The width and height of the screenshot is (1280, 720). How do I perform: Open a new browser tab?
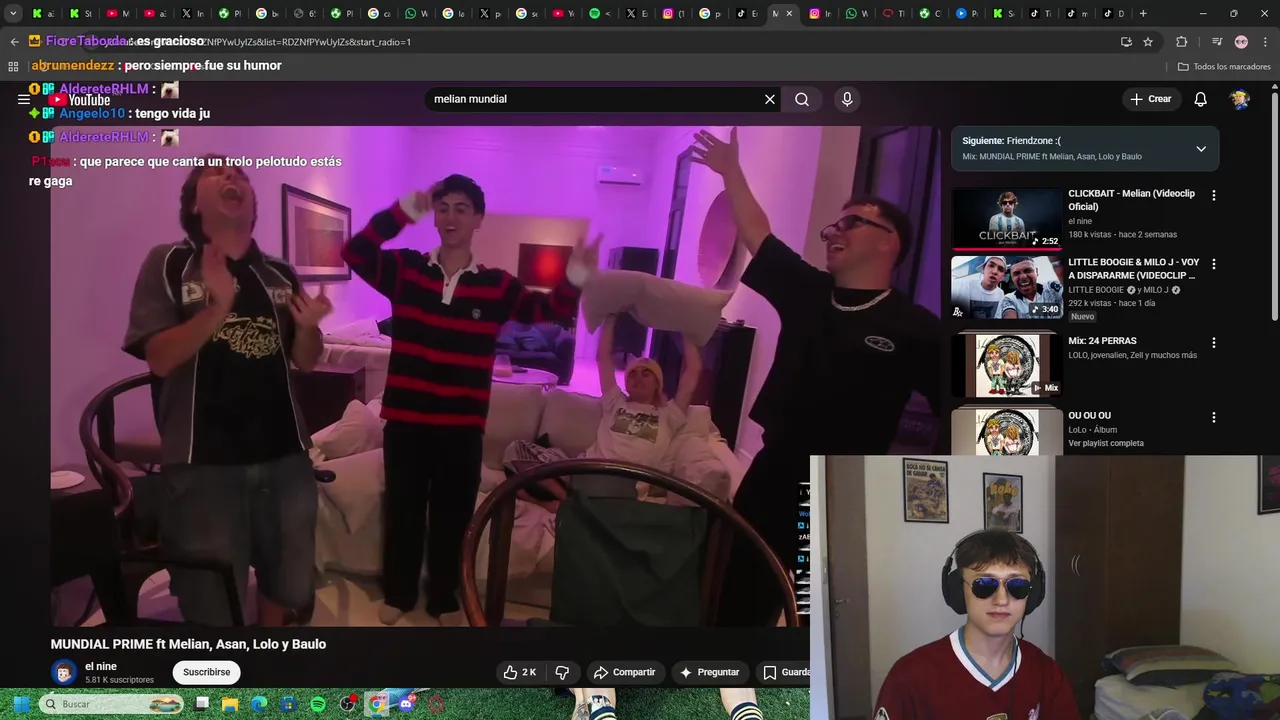coord(1143,14)
